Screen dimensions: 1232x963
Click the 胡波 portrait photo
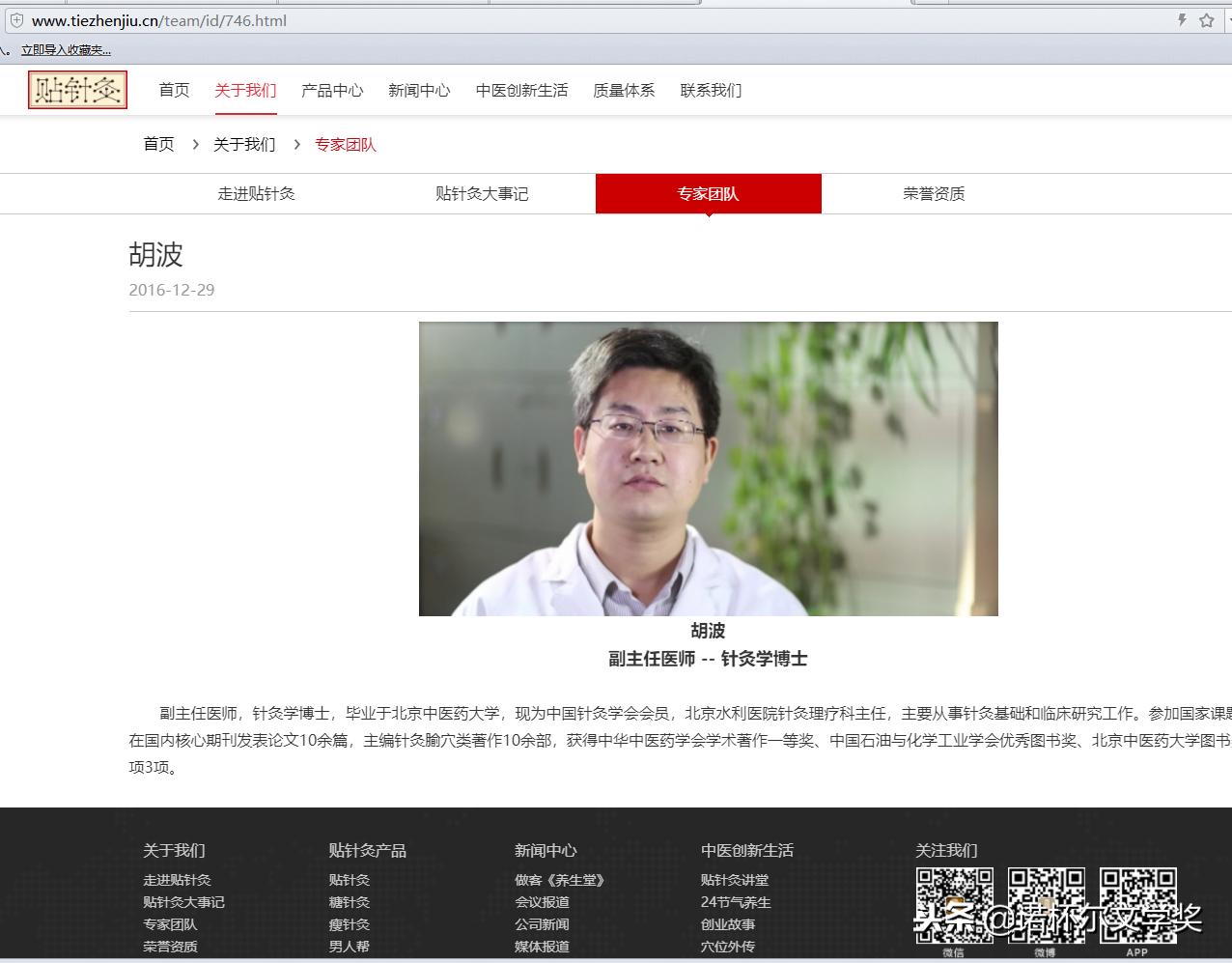click(708, 468)
